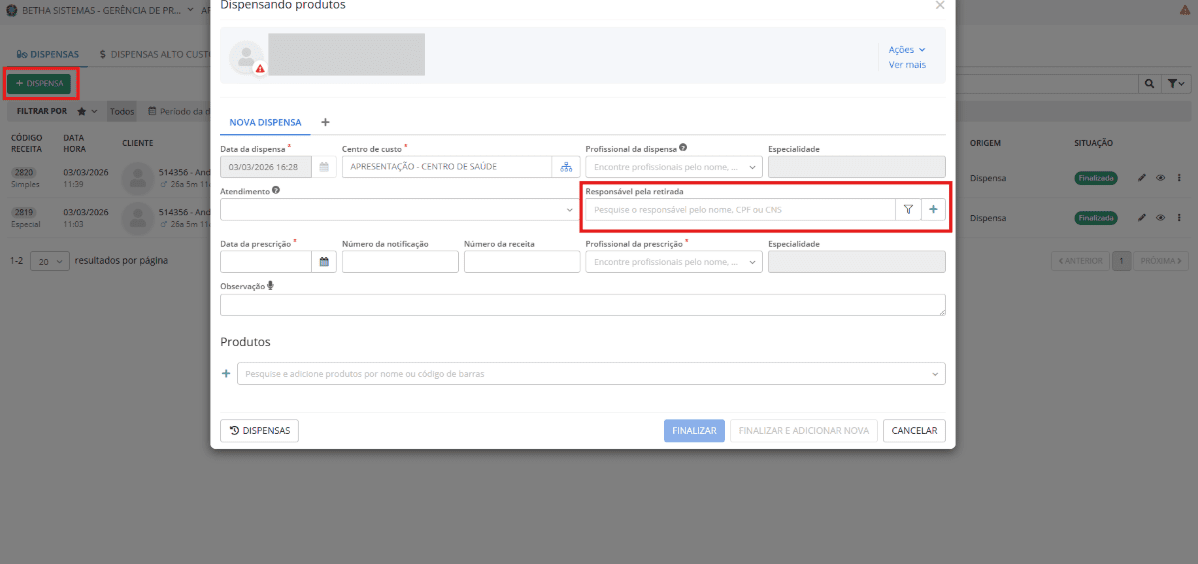Close the Dispensando produtos dialog
Screen dimensions: 1198x564
pyautogui.click(x=939, y=6)
